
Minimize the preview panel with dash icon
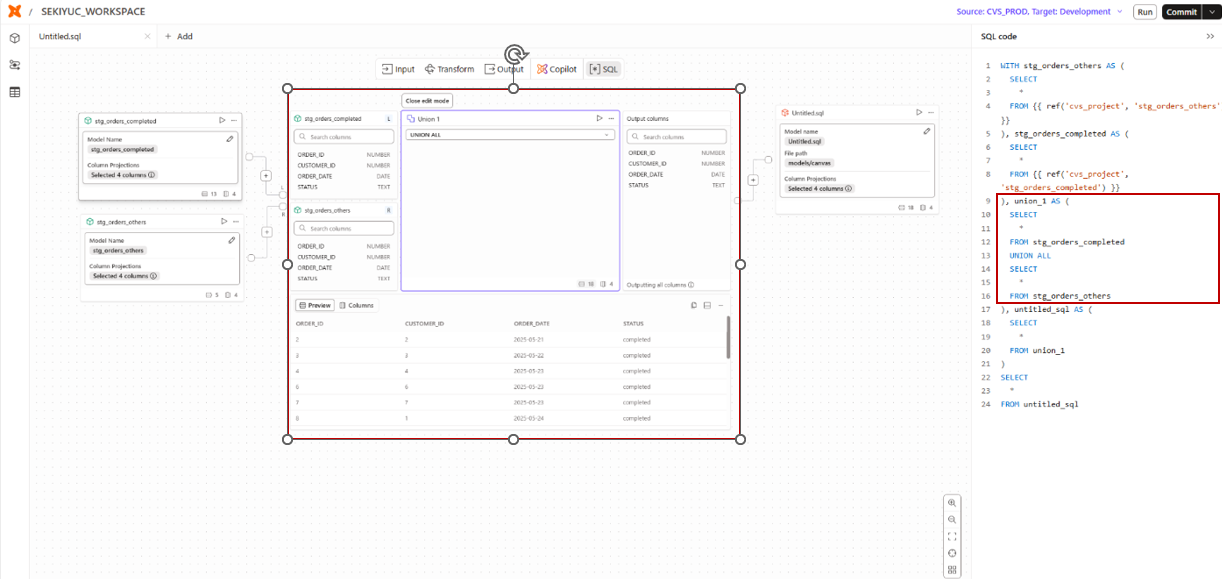tap(720, 305)
